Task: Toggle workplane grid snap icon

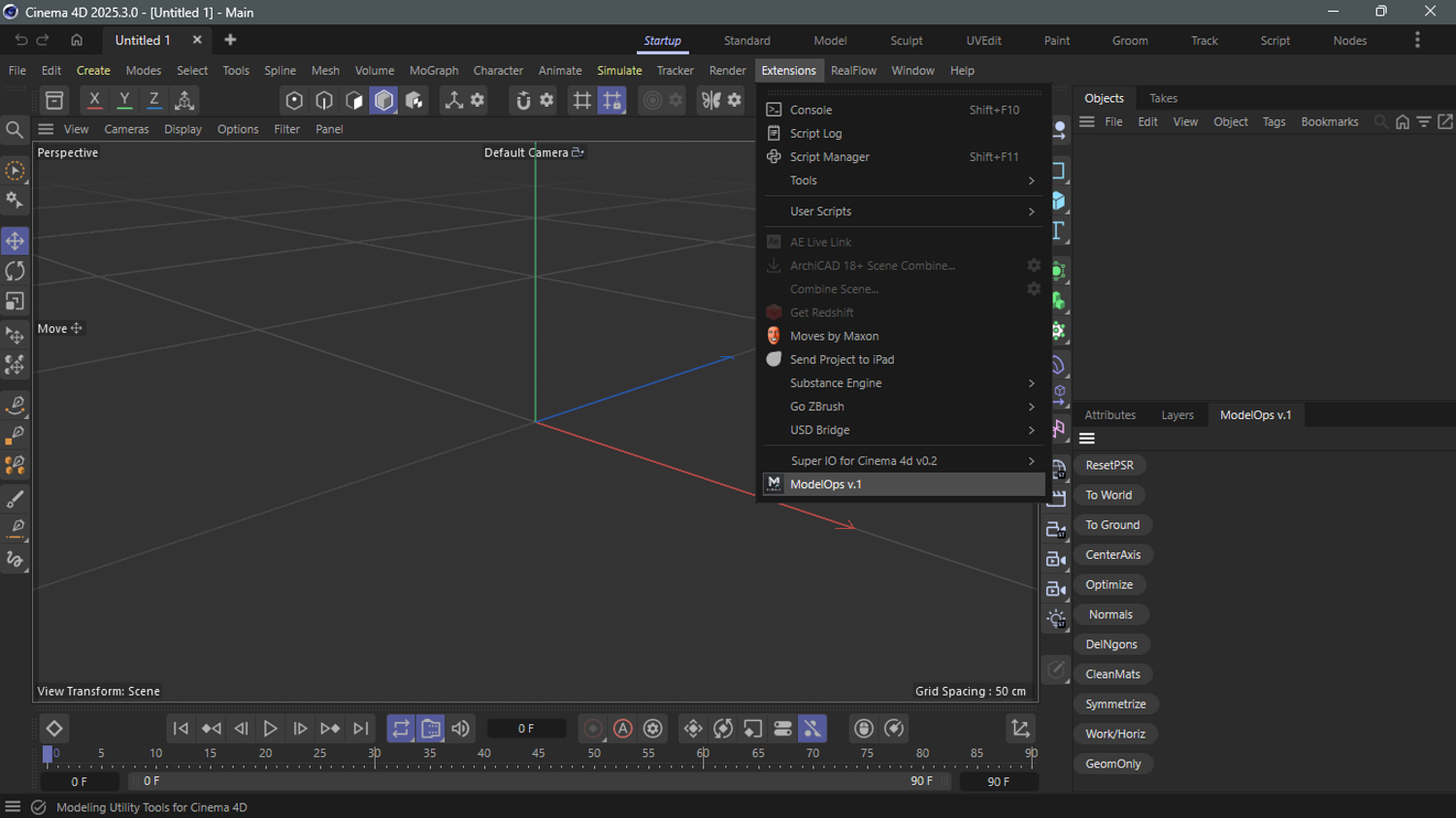Action: (612, 100)
